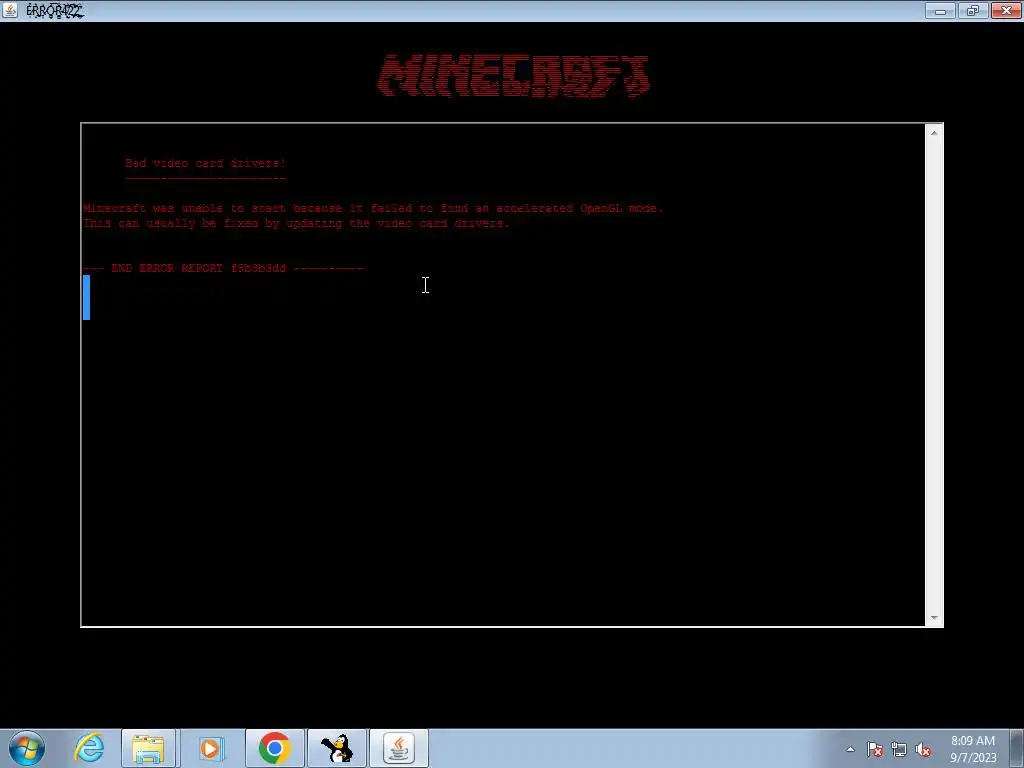Click the ERROR422 window title text
Screen dimensions: 1024x768
[55, 10]
